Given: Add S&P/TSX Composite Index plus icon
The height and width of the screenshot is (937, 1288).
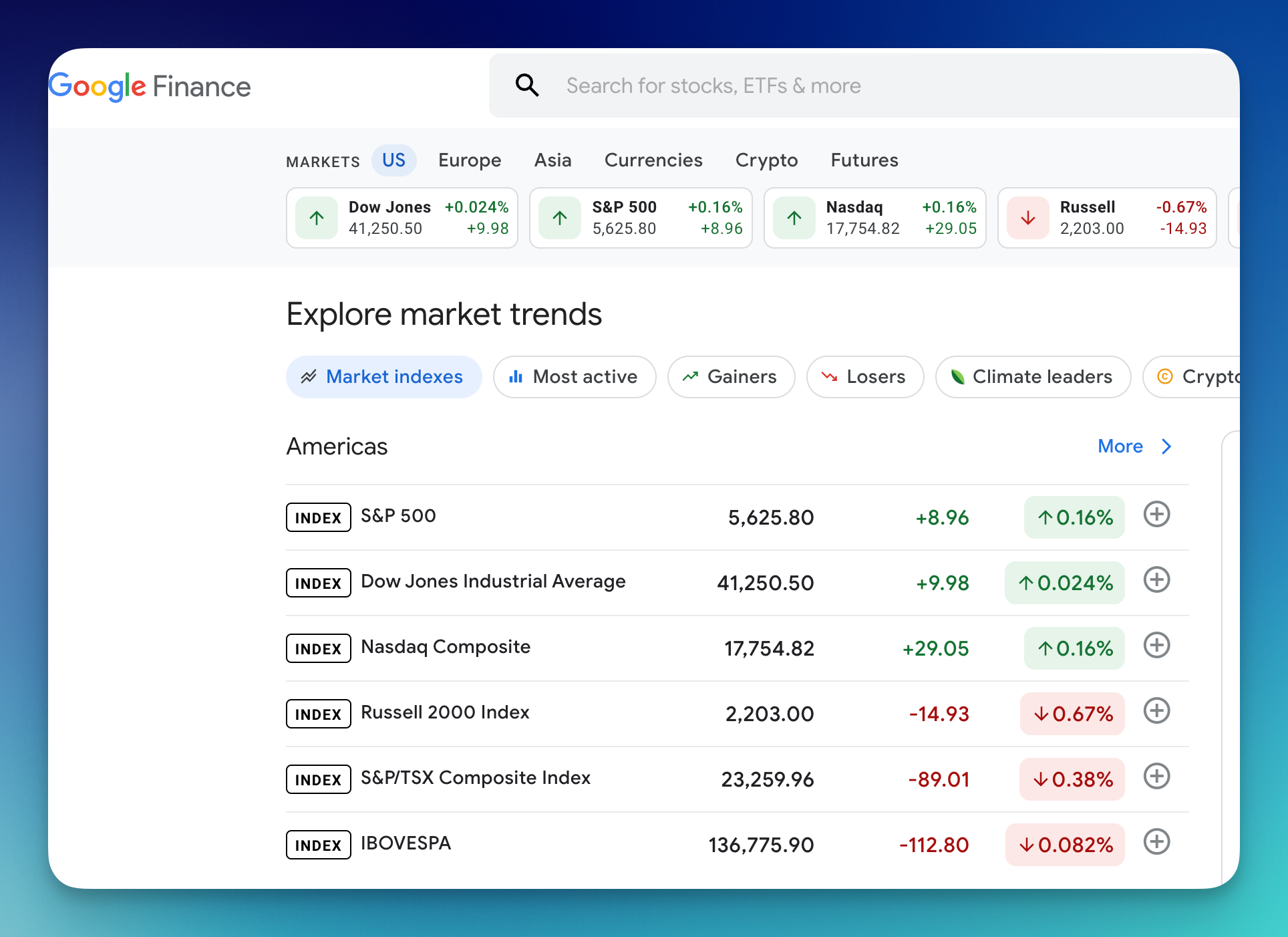Looking at the screenshot, I should (x=1156, y=777).
